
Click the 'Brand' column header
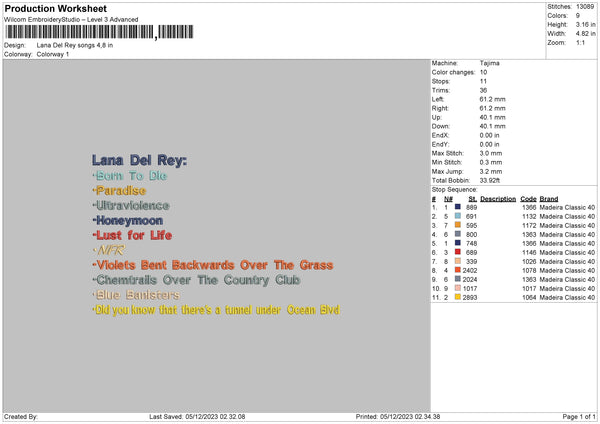pyautogui.click(x=549, y=199)
